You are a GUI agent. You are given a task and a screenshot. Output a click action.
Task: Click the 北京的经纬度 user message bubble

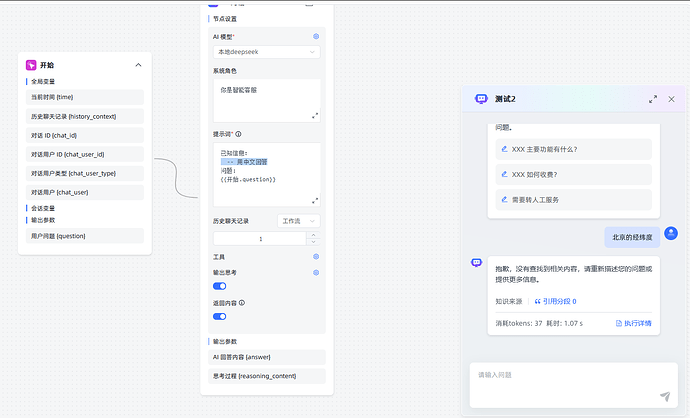coord(632,237)
